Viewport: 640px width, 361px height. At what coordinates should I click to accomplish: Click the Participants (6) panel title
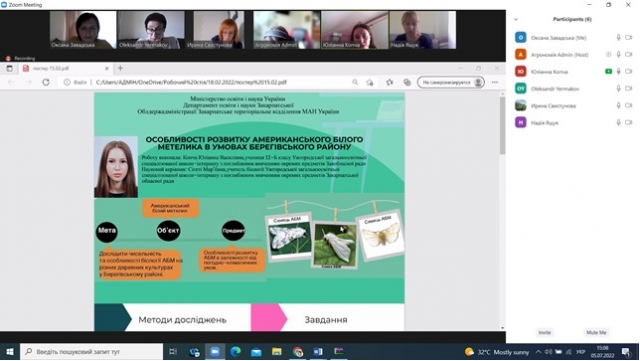(x=572, y=19)
